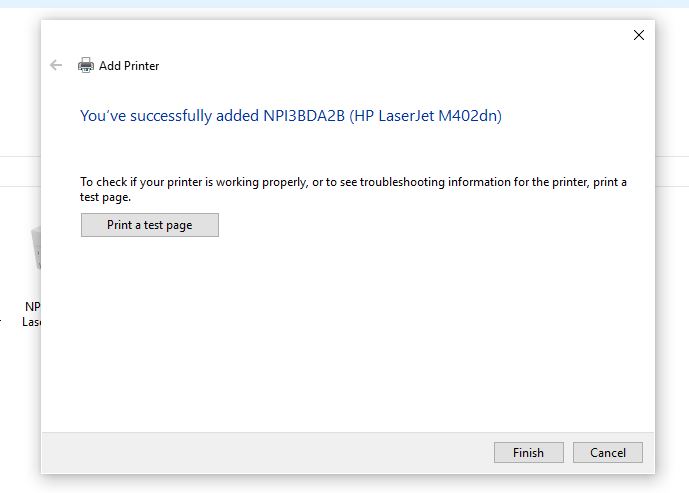Click the partially hidden "NP" device label
Image resolution: width=689 pixels, height=493 pixels.
32,307
